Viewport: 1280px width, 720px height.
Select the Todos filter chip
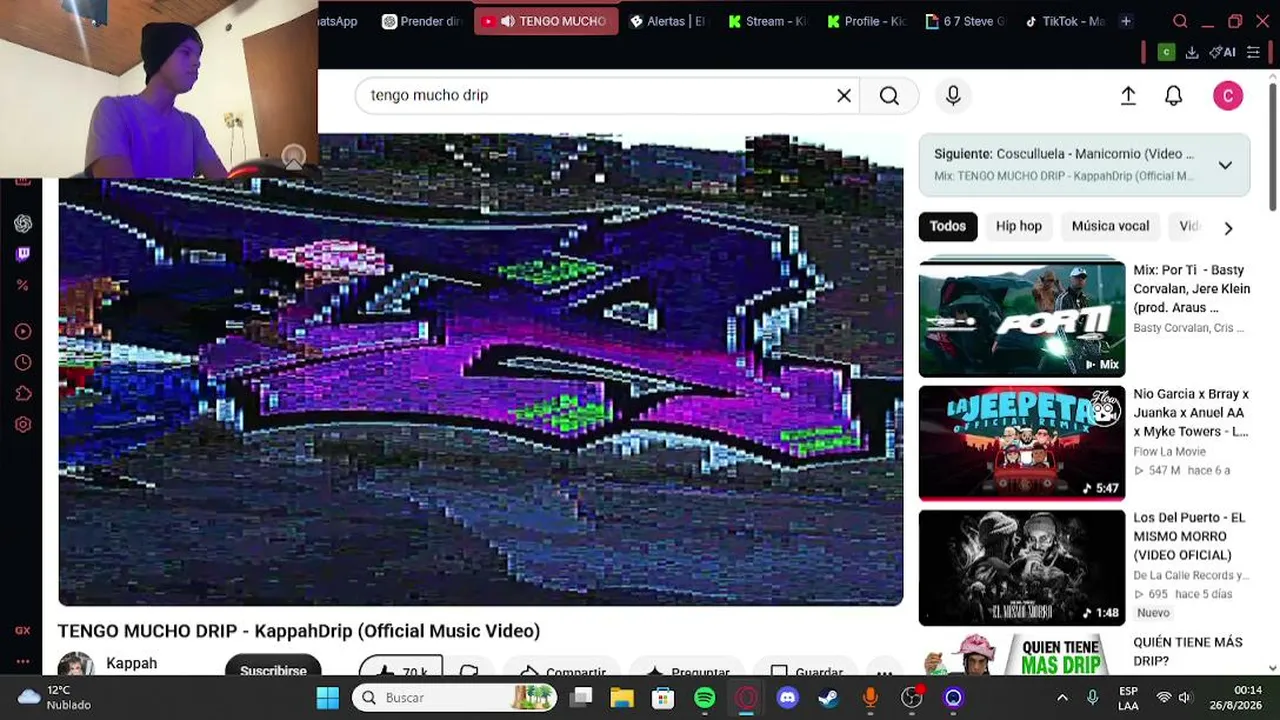948,226
